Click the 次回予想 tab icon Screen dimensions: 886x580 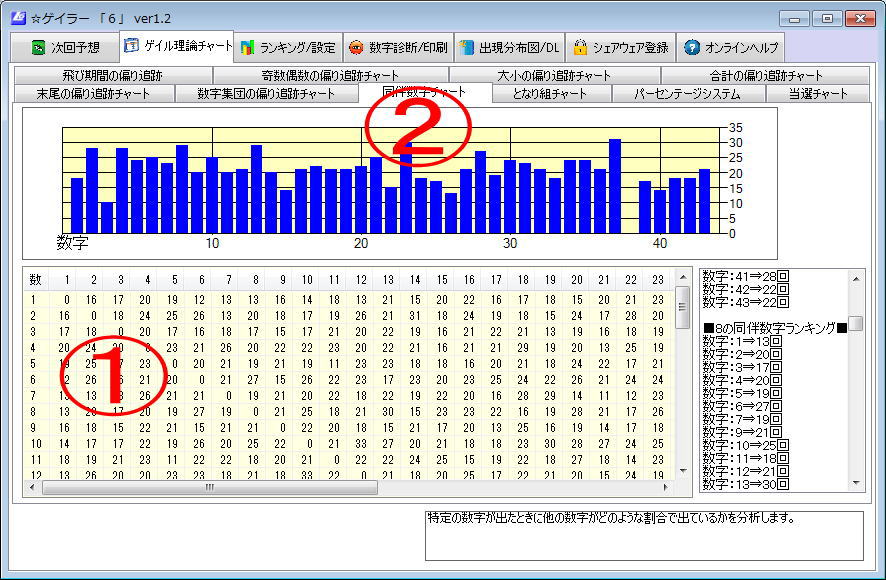(x=37, y=47)
